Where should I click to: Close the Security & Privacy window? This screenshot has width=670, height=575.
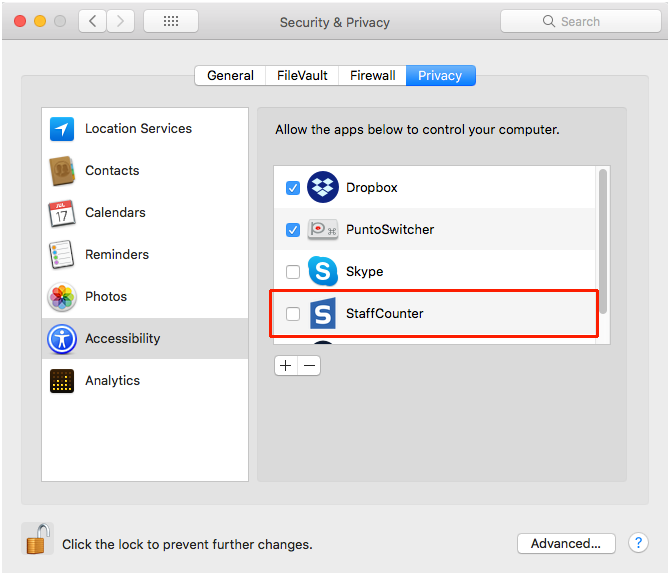20,21
